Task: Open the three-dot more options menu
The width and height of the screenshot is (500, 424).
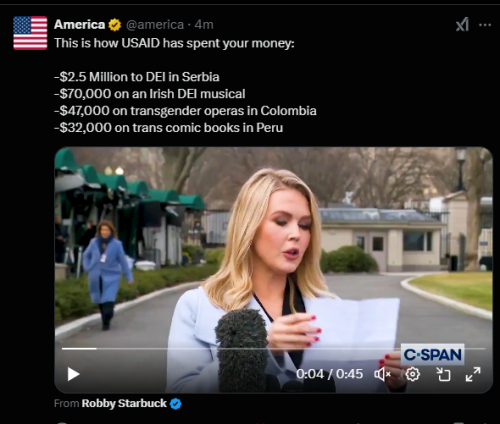Action: click(485, 25)
